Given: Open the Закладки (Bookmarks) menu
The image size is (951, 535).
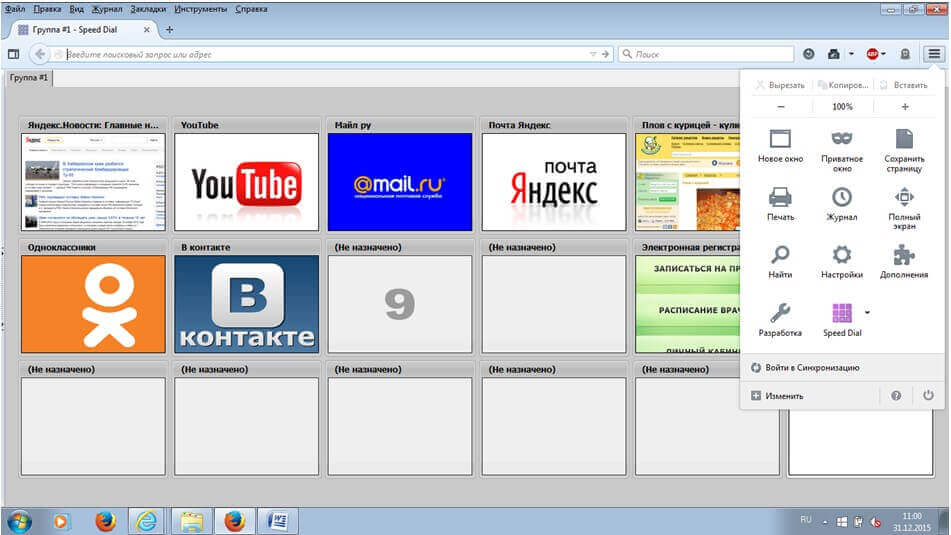Looking at the screenshot, I should pyautogui.click(x=148, y=9).
